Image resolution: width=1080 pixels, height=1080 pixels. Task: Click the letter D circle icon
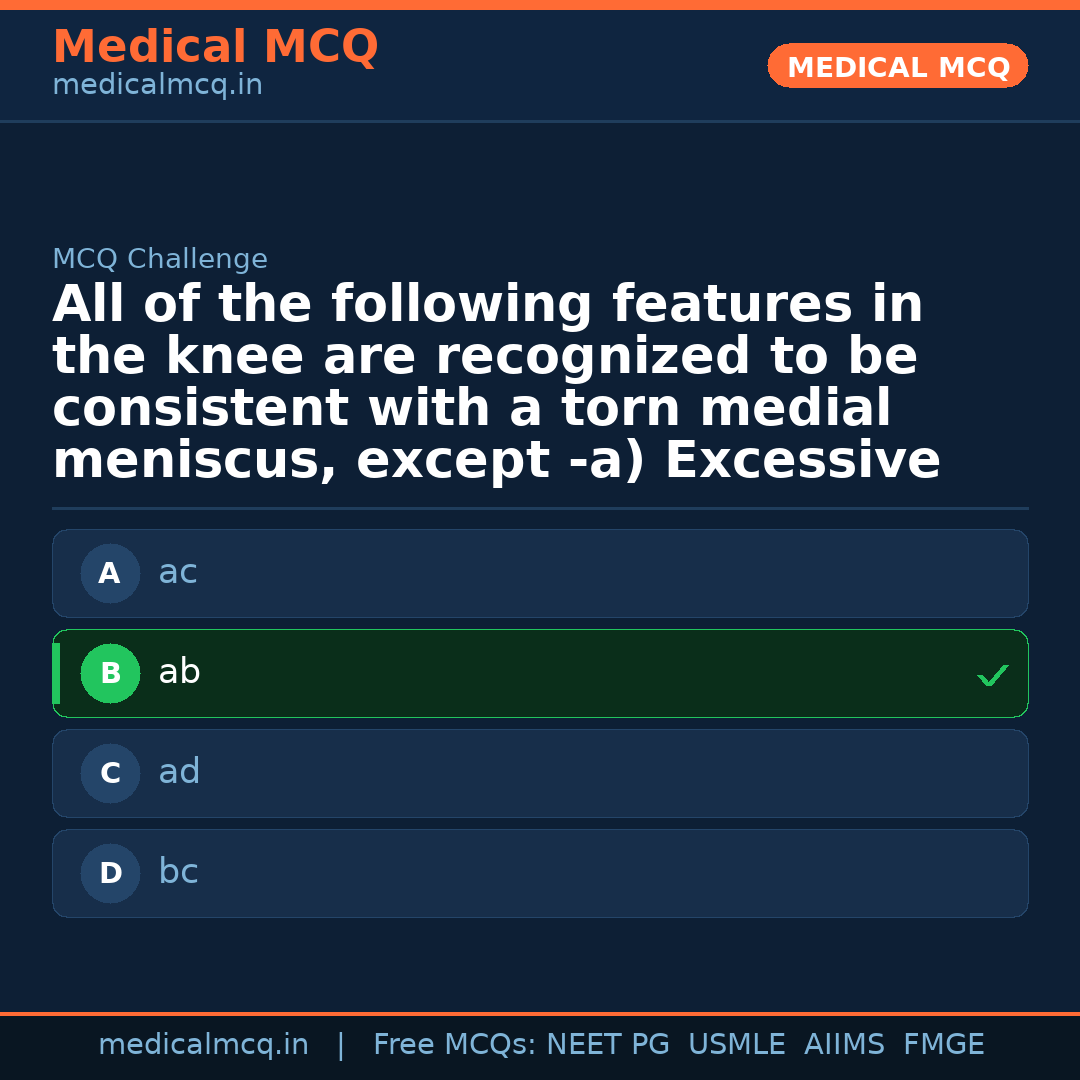tap(110, 873)
